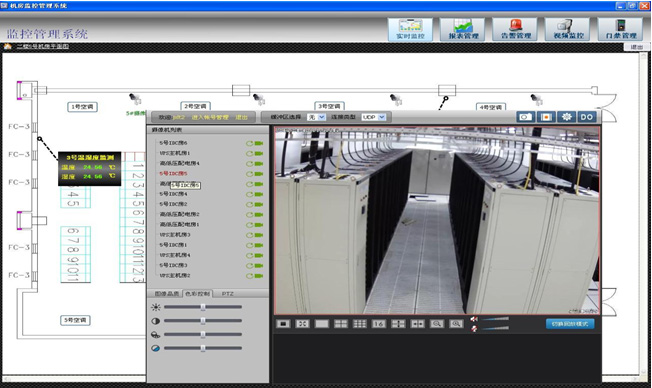This screenshot has width=652, height=388.
Task: Click the yellow 退出 logout link in video panel
Action: coord(241,118)
